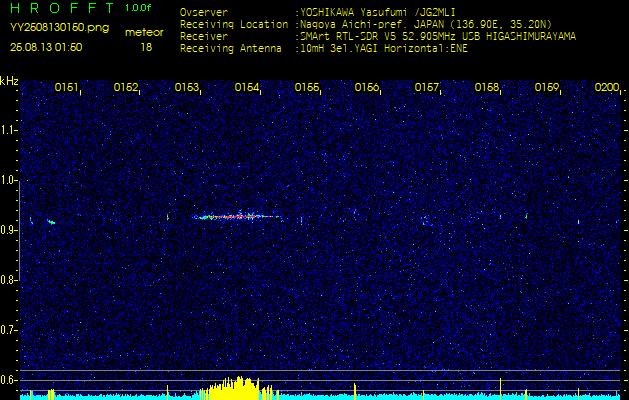Click the 1.0 kHz frequency axis label
Viewport: 629px width, 400px height.
click(8, 180)
